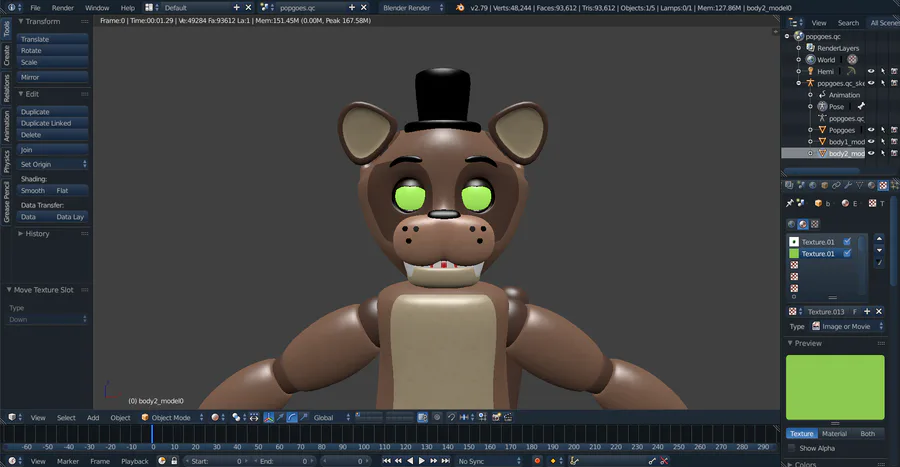Viewport: 900px width, 467px height.
Task: Open the File menu
Action: [x=36, y=8]
